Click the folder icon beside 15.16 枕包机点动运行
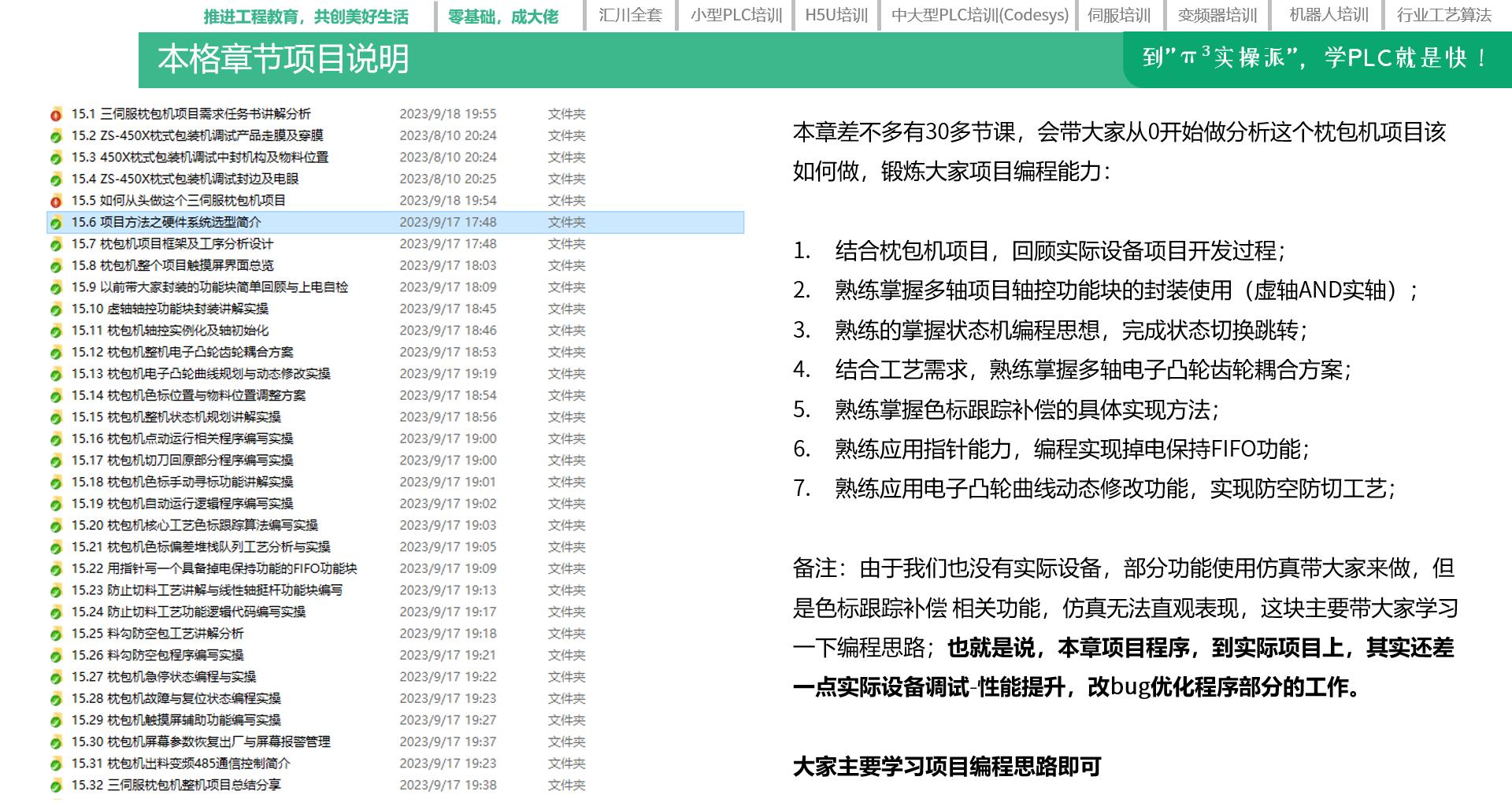 (x=56, y=439)
